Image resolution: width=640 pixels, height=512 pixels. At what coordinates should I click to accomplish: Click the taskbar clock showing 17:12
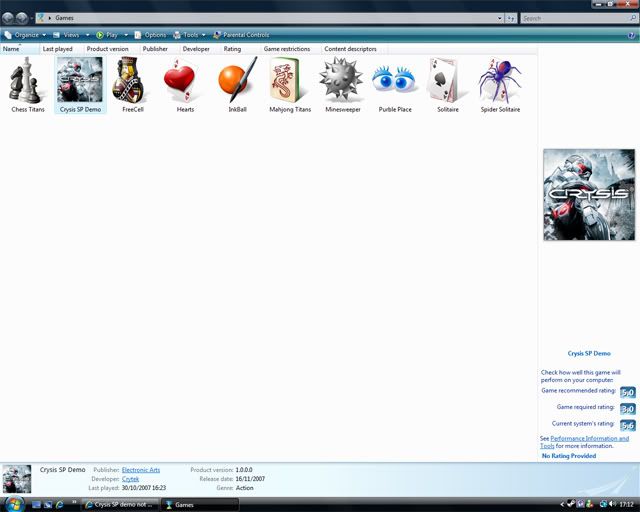tap(627, 505)
